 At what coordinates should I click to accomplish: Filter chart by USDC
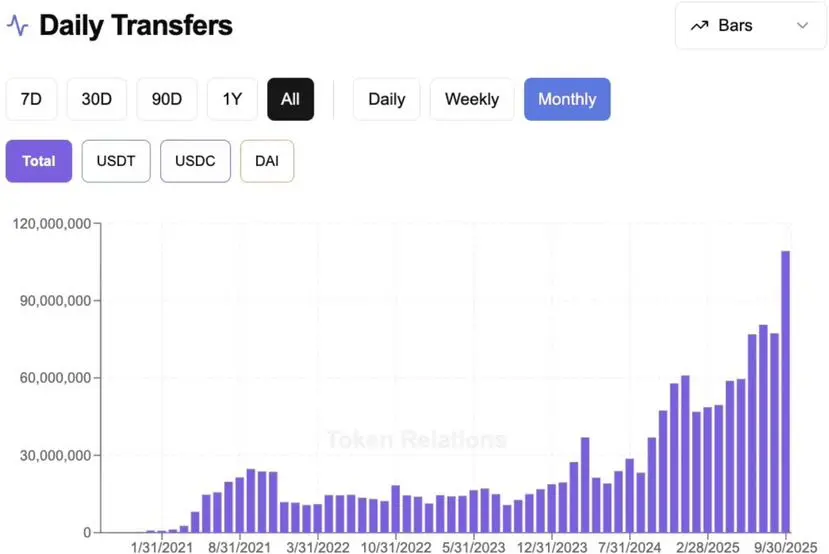[x=195, y=161]
